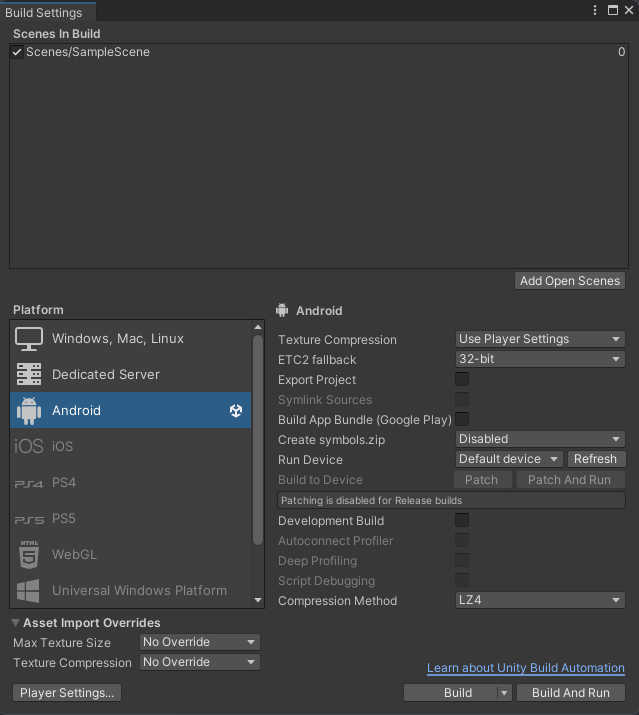Enable the Development Build checkbox
The height and width of the screenshot is (715, 639).
tap(462, 520)
